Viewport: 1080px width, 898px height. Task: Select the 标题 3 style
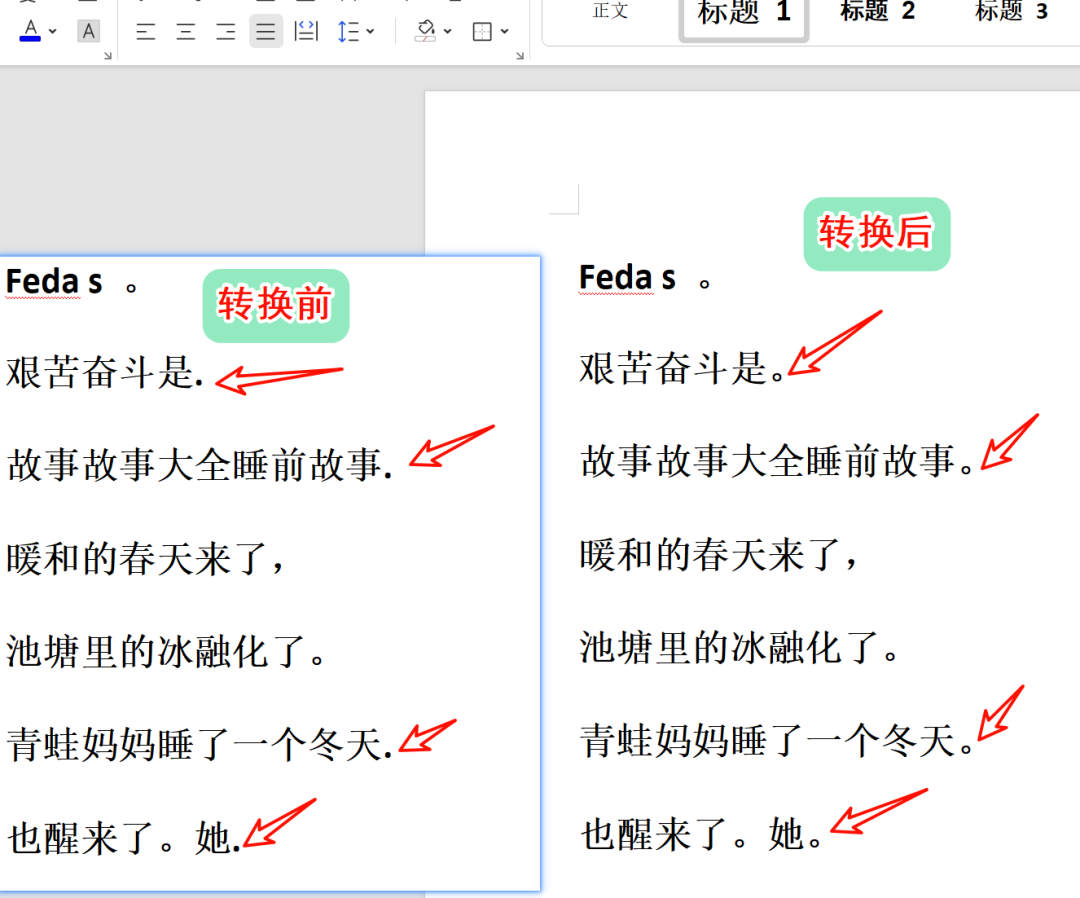click(x=1011, y=14)
